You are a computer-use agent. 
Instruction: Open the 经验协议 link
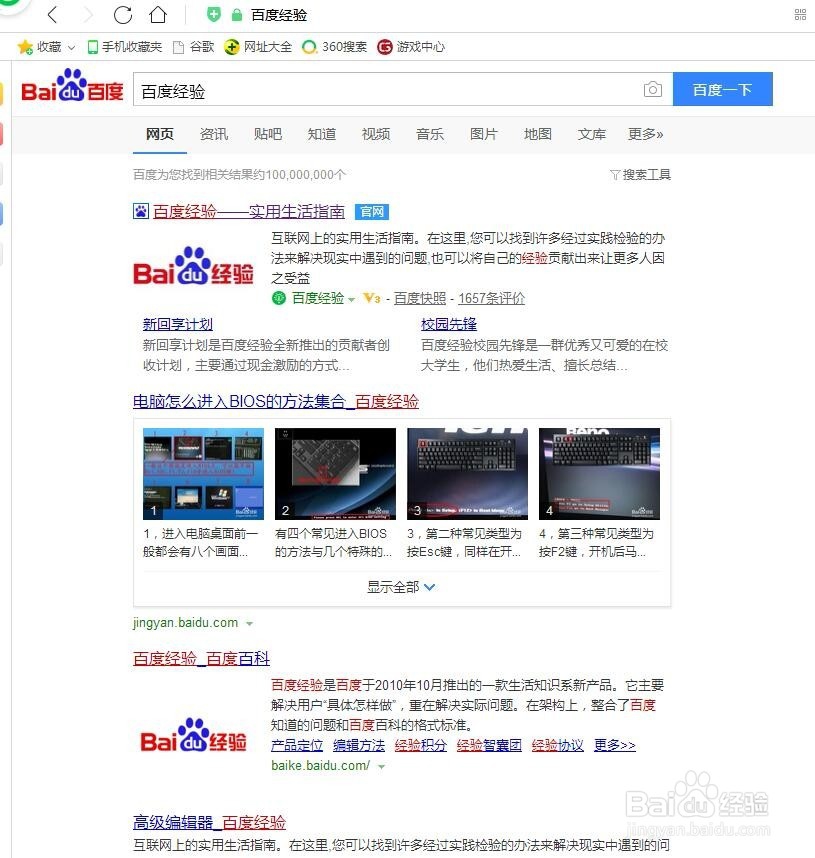click(x=558, y=745)
